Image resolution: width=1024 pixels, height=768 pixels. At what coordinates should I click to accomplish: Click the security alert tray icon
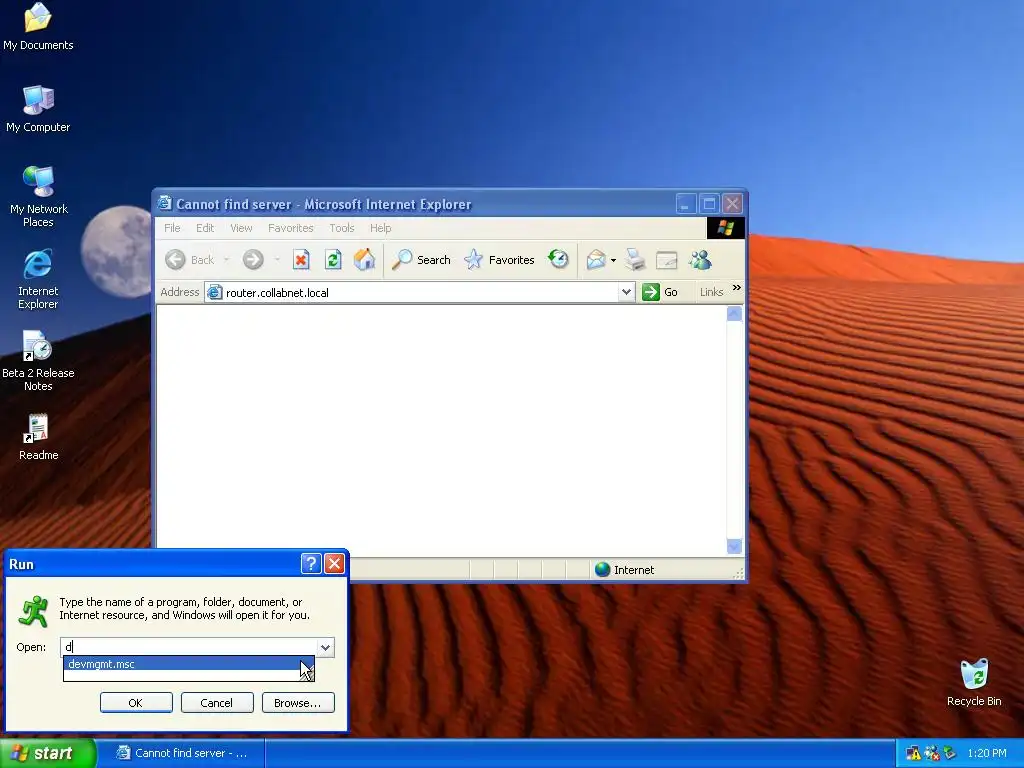(x=913, y=753)
